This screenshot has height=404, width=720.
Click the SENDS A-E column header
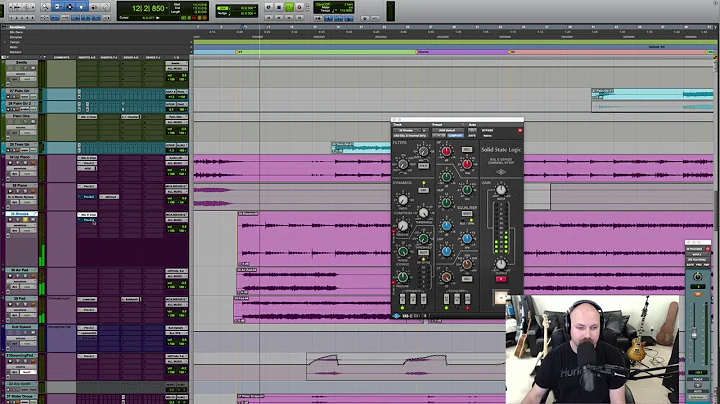[131, 57]
